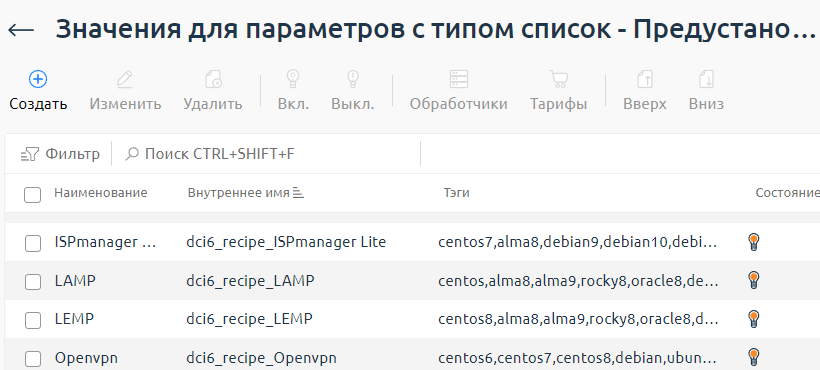820x370 pixels.
Task: Tick the LEMP row checkbox
Action: [32, 320]
